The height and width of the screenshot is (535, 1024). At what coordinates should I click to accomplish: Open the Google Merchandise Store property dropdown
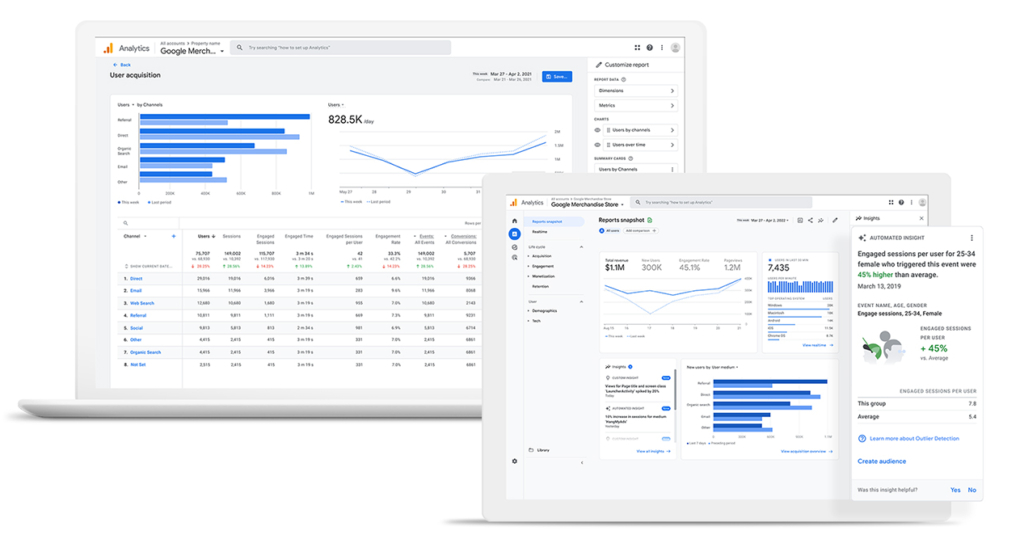587,204
